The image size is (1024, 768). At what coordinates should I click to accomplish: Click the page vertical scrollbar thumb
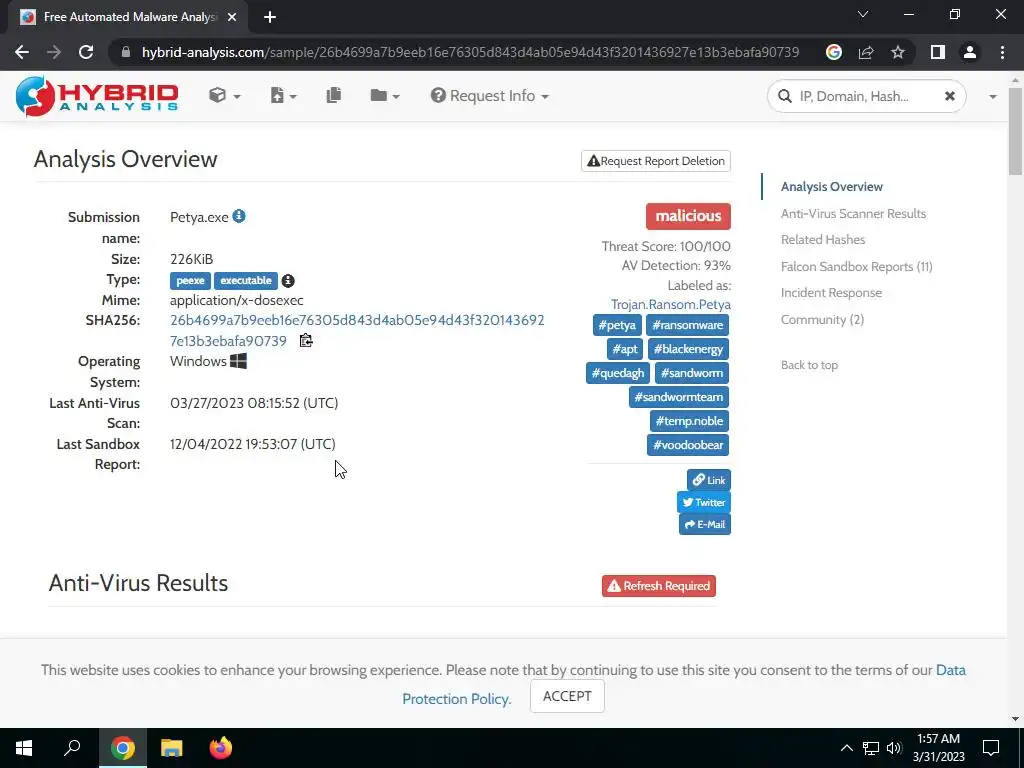(x=1015, y=130)
